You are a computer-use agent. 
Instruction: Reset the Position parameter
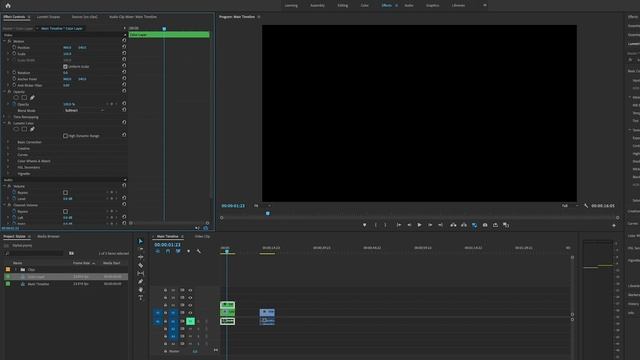point(124,47)
